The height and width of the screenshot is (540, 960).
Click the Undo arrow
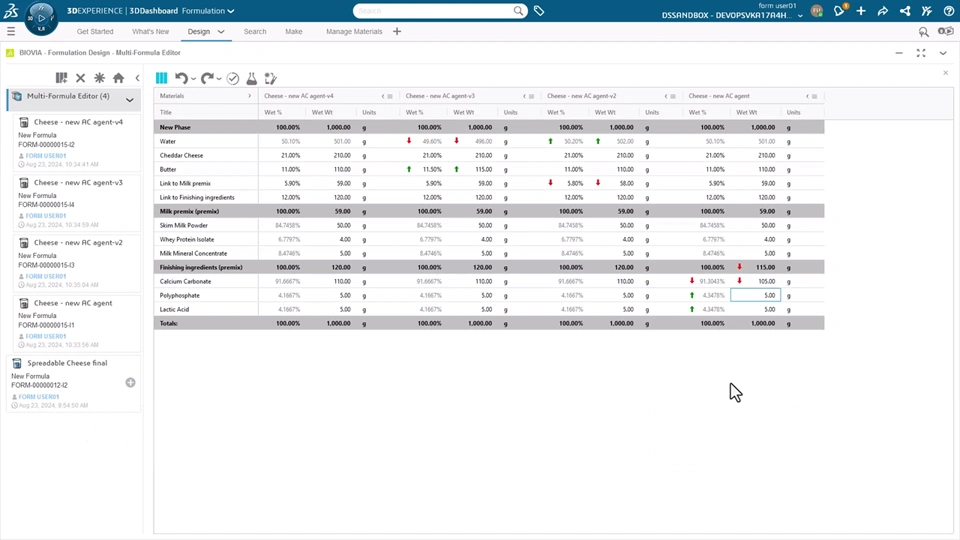pyautogui.click(x=181, y=78)
